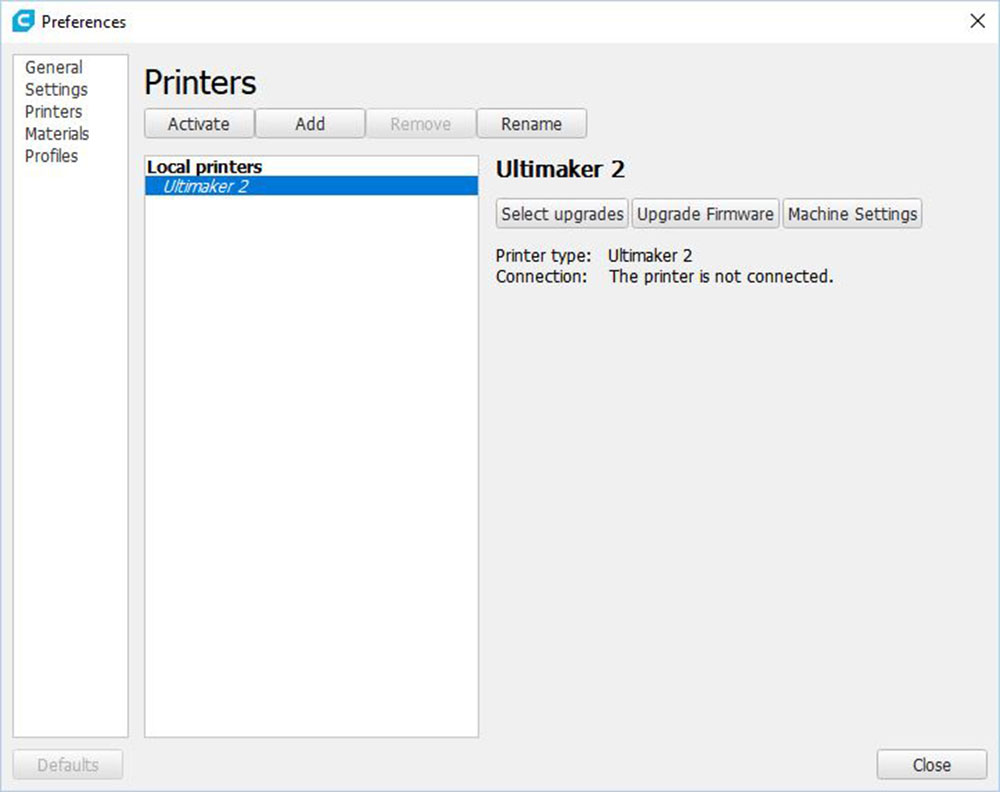Click the greyed-out Remove button
1000x792 pixels.
[420, 124]
